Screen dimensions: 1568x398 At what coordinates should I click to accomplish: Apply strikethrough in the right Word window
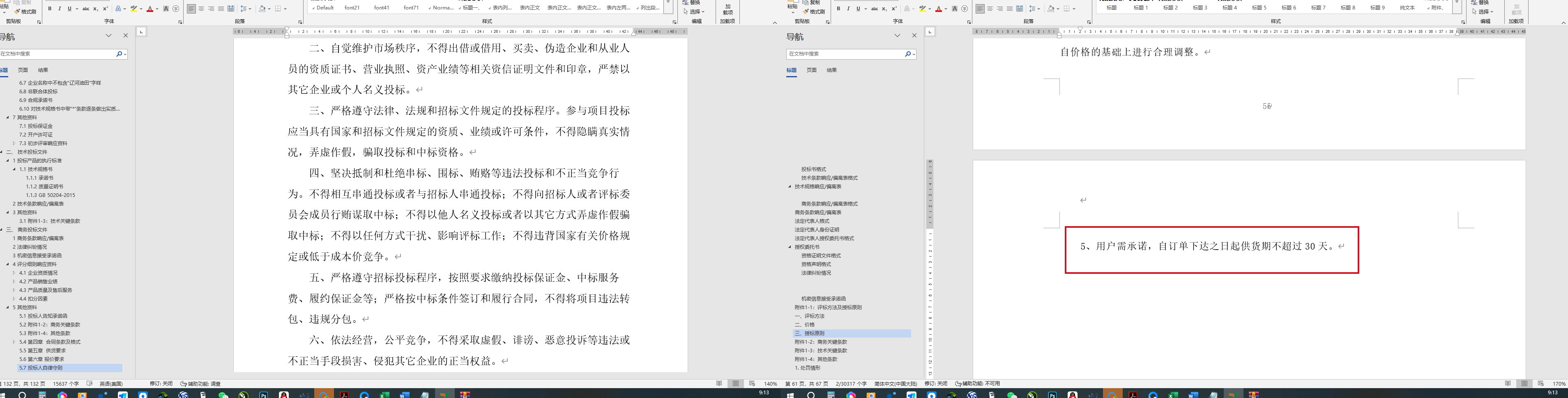(x=875, y=9)
